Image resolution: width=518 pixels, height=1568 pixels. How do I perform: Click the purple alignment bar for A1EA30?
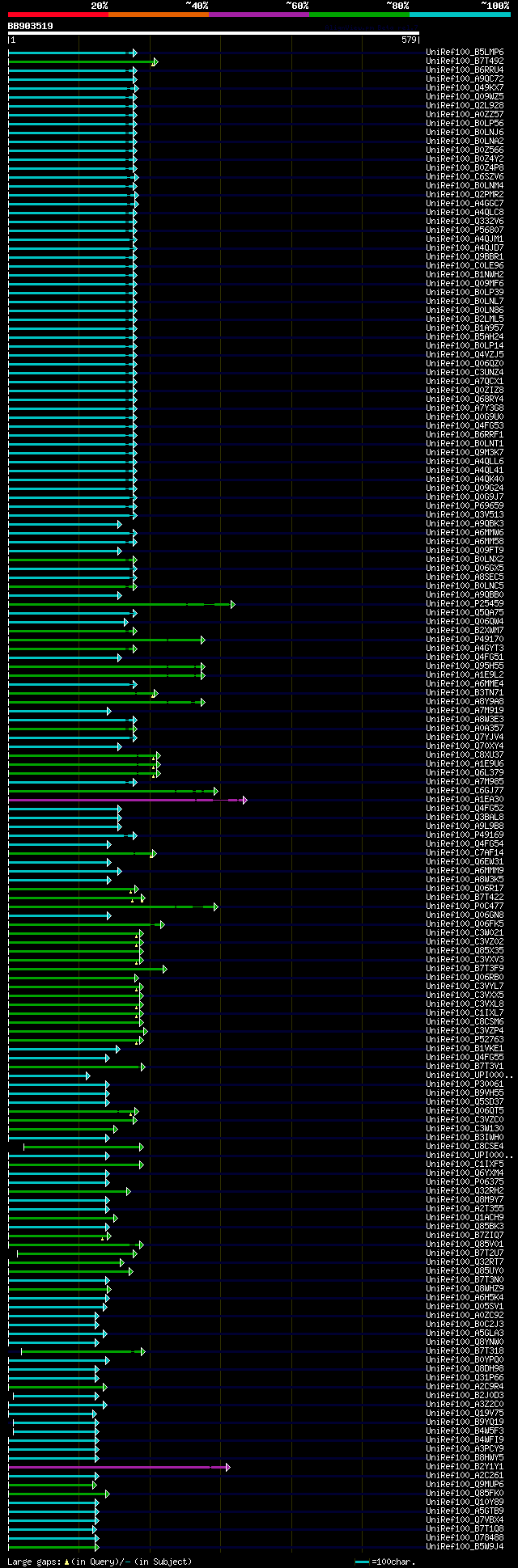point(128,800)
